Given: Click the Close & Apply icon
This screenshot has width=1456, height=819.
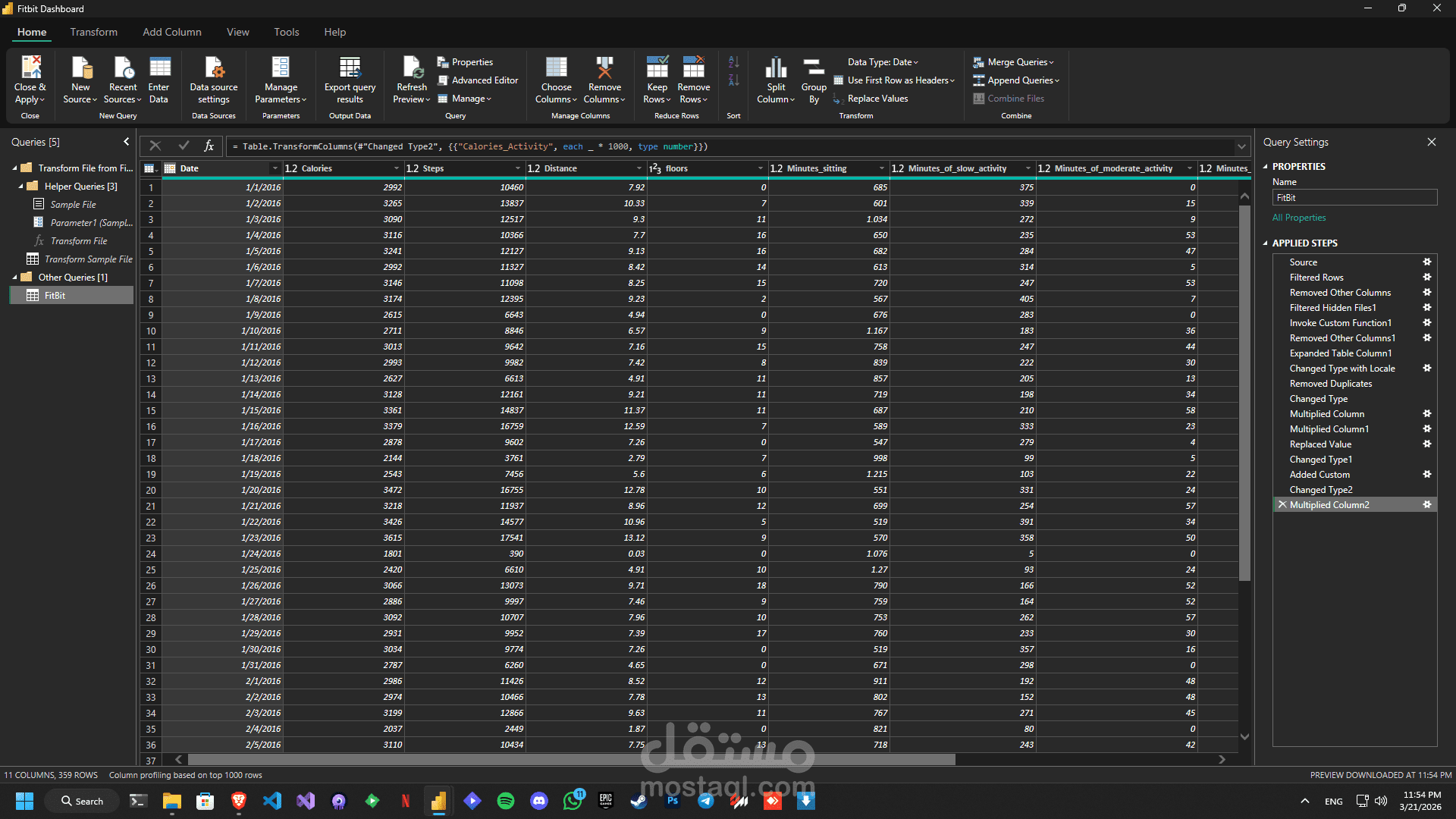Looking at the screenshot, I should point(30,68).
